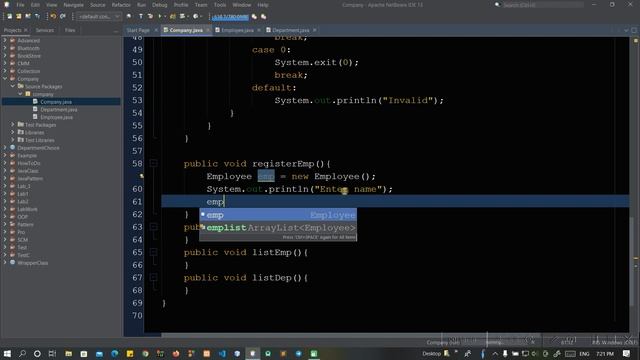The width and height of the screenshot is (640, 360).
Task: Open the Windows Start menu
Action: pos(7,353)
